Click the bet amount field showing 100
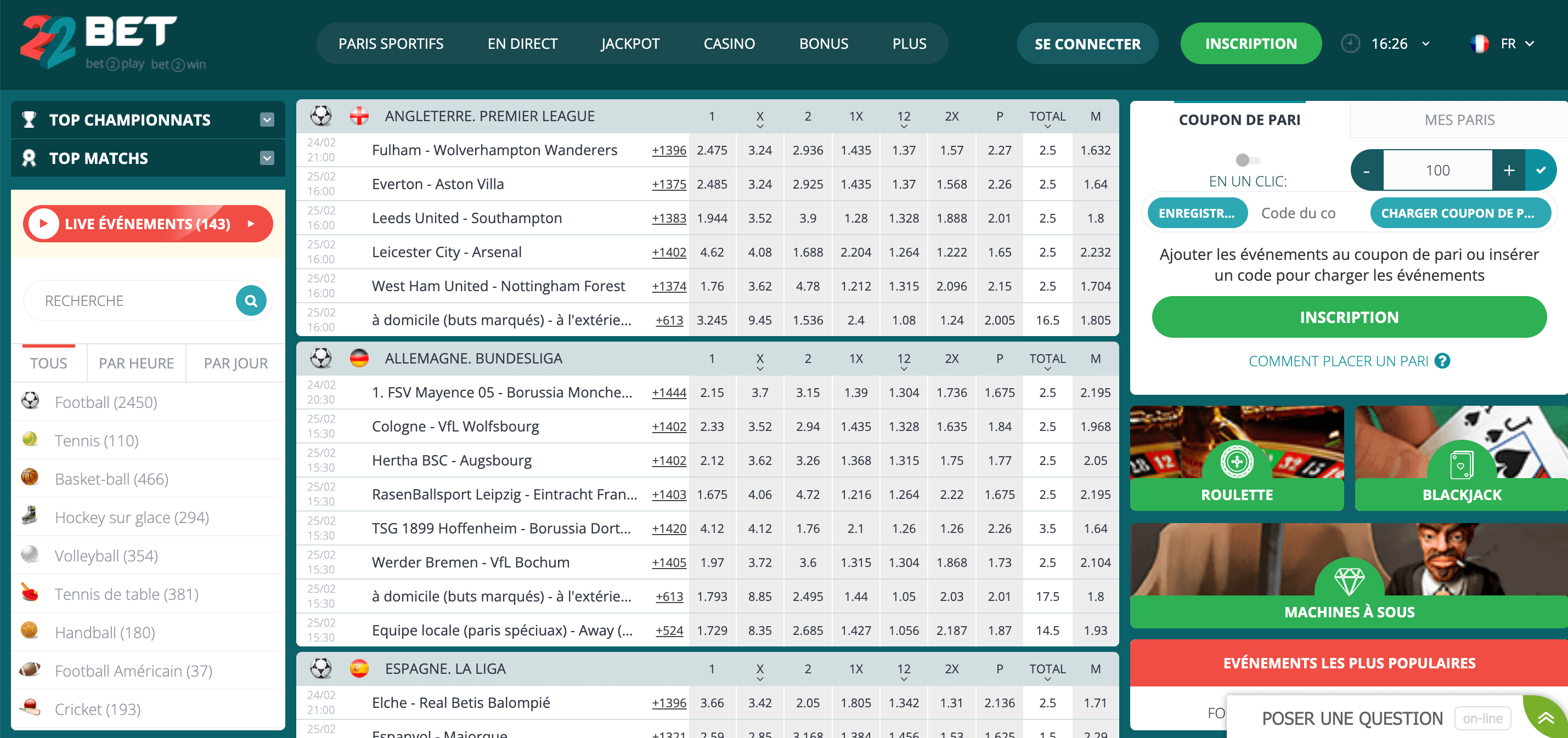The width and height of the screenshot is (1568, 738). pyautogui.click(x=1438, y=171)
